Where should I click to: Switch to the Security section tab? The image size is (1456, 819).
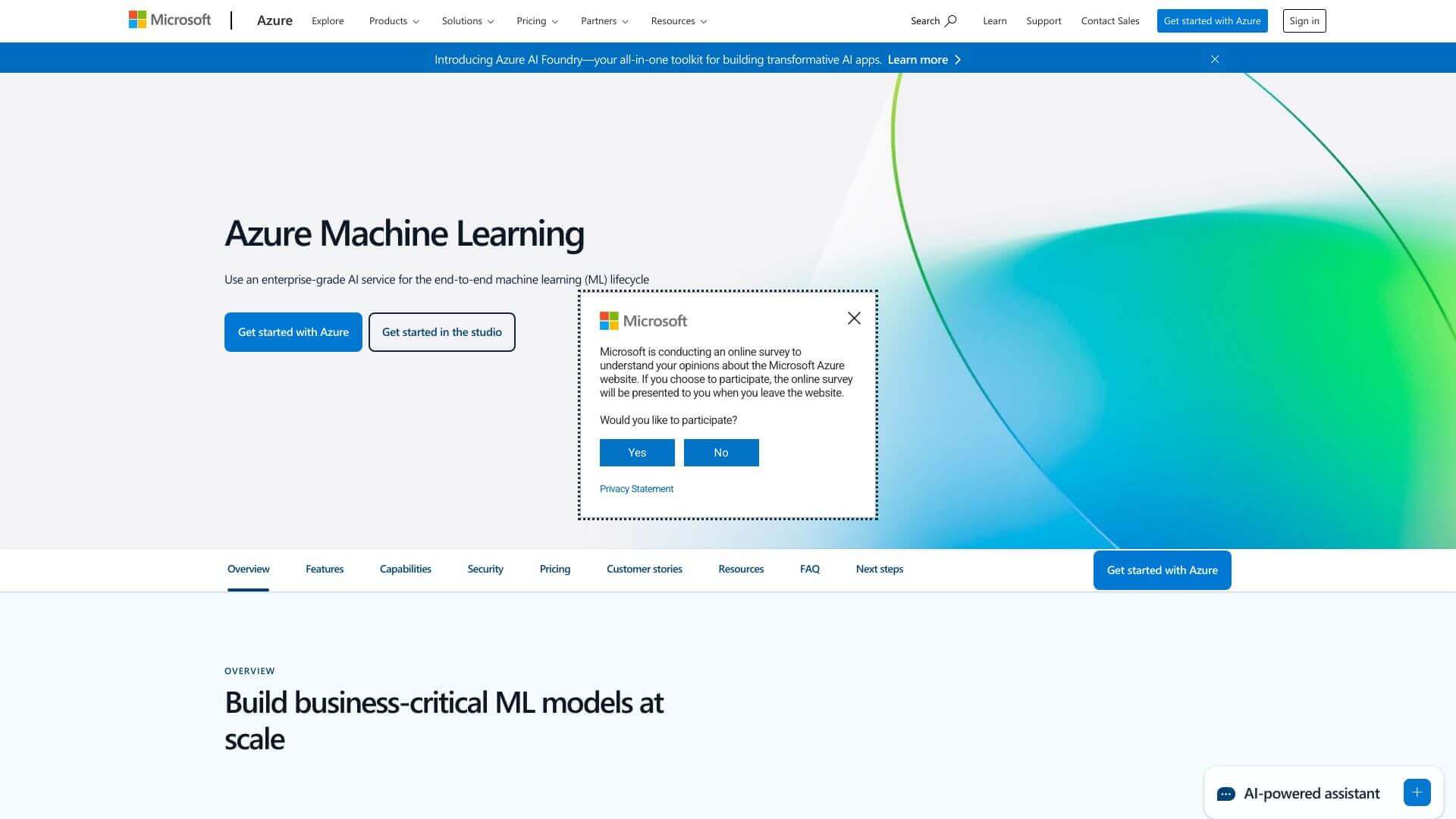485,569
